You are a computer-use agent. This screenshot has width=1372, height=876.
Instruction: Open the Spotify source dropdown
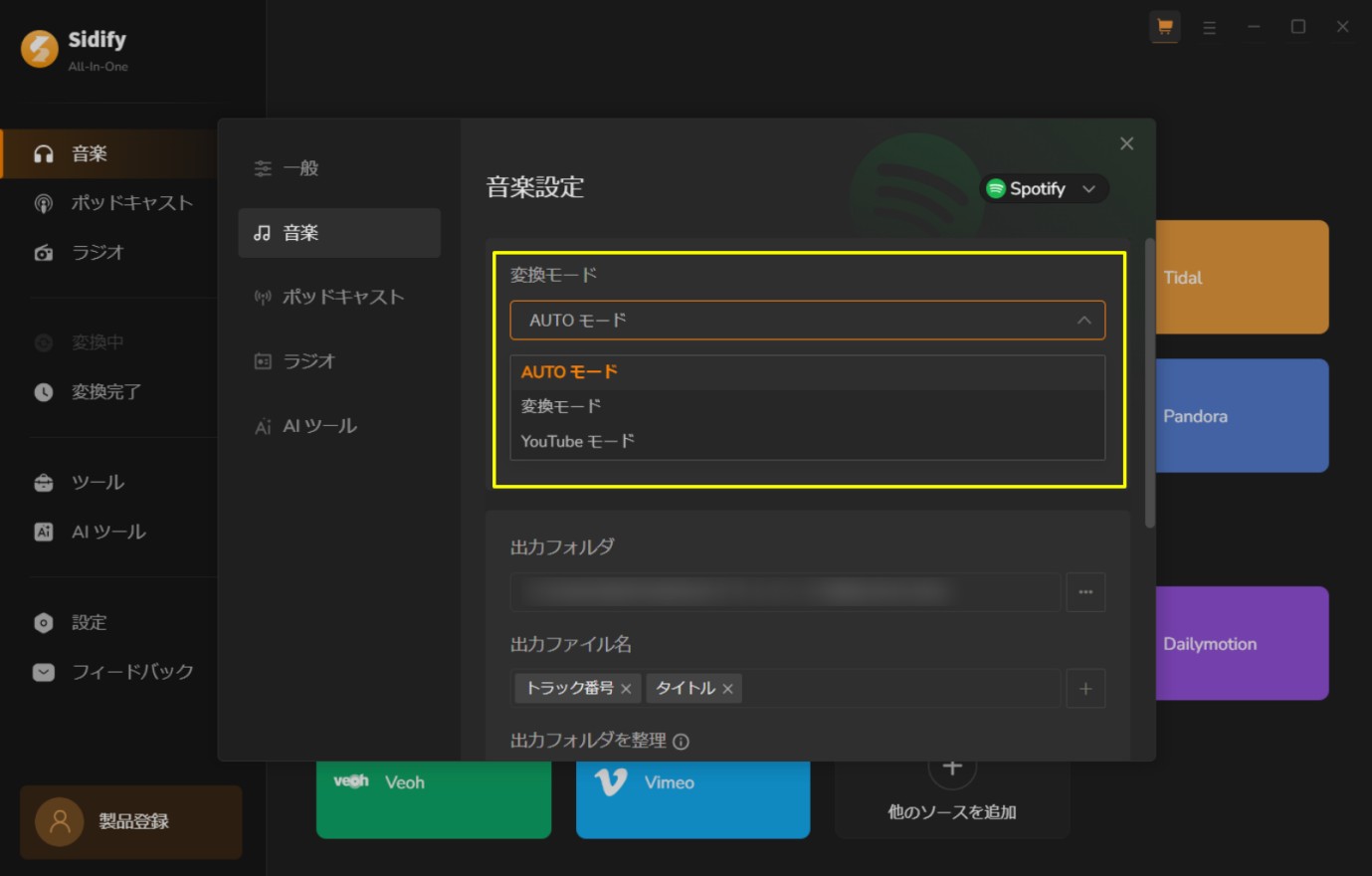point(1044,189)
